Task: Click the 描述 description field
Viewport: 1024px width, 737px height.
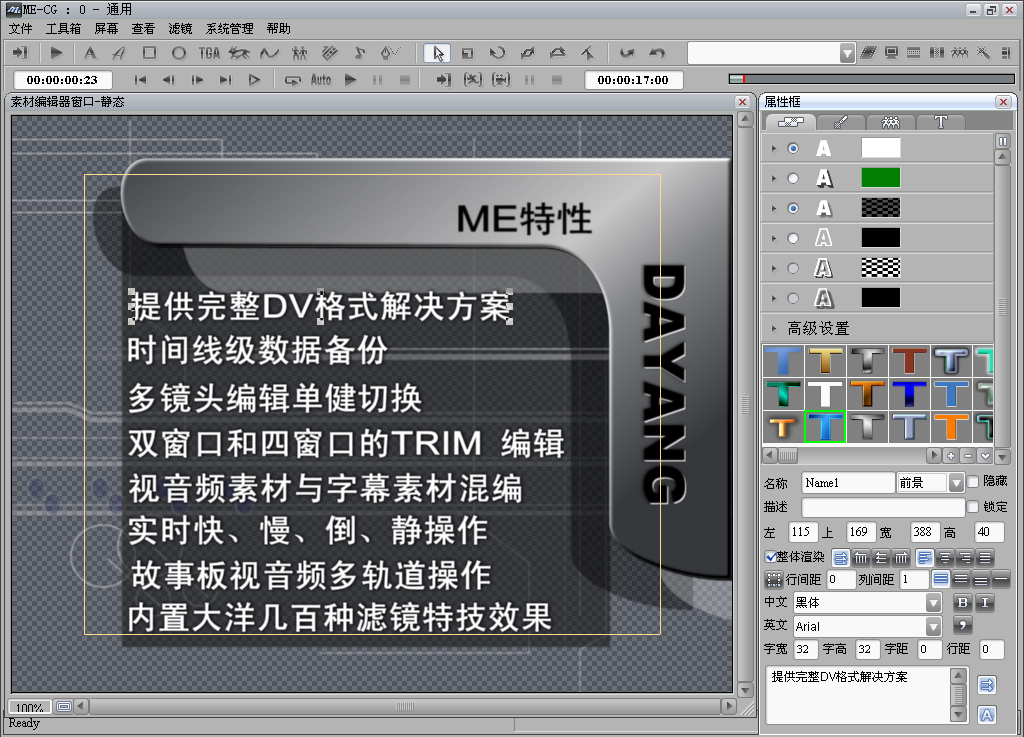Action: (x=883, y=507)
